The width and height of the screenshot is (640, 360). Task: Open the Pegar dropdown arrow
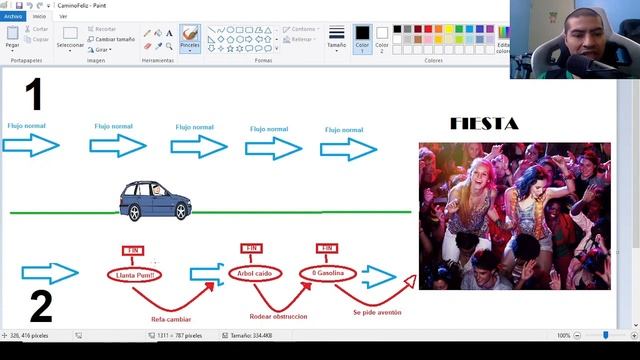point(13,51)
